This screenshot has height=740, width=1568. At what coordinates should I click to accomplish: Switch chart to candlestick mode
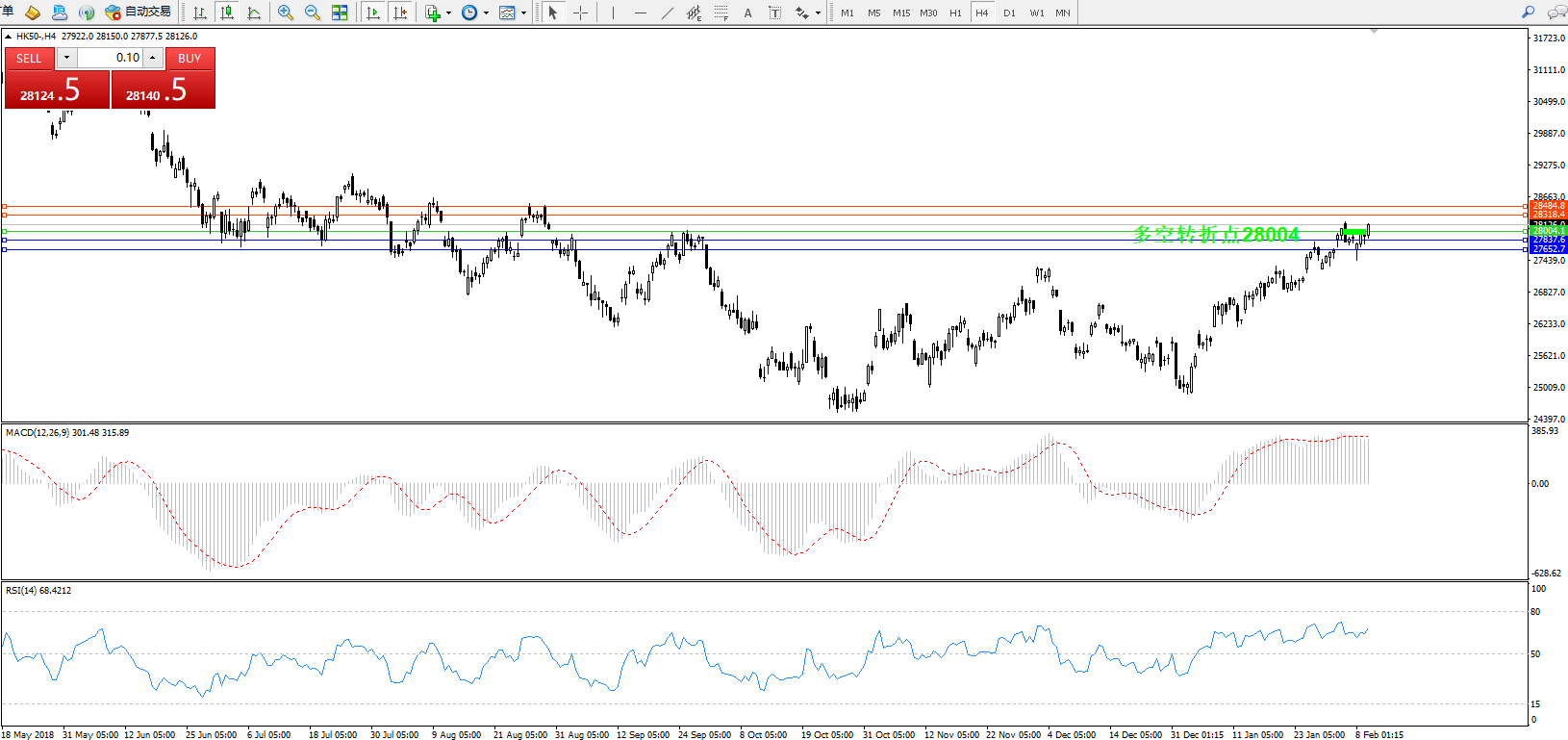[x=227, y=13]
